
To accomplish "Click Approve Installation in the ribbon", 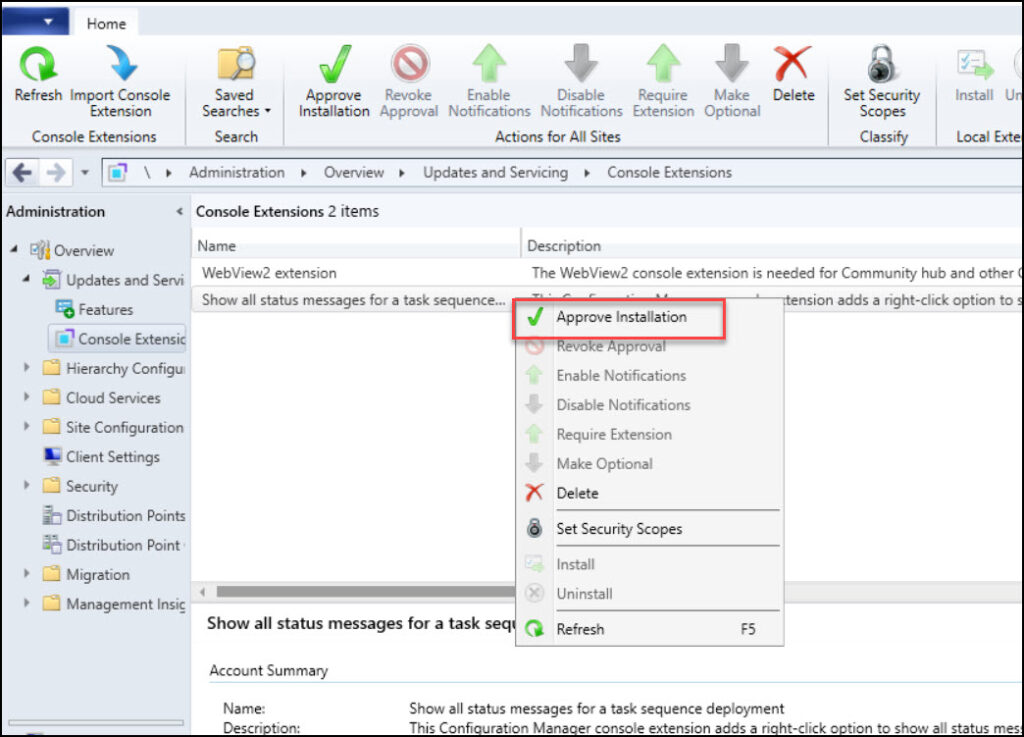I will point(334,81).
